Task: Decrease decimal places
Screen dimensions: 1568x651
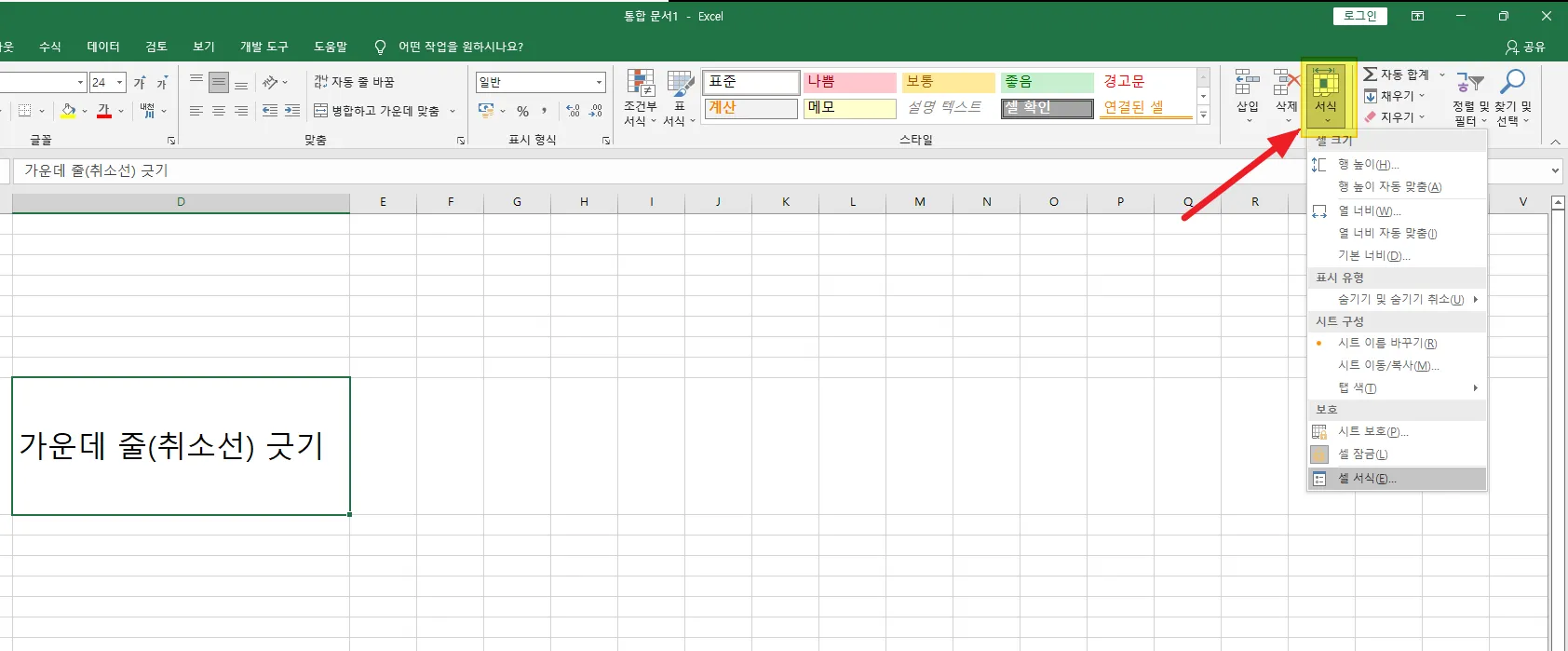Action: 596,111
